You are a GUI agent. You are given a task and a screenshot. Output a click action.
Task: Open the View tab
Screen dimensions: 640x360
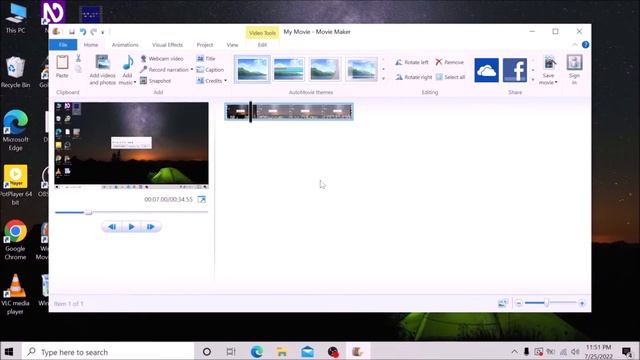(x=232, y=44)
